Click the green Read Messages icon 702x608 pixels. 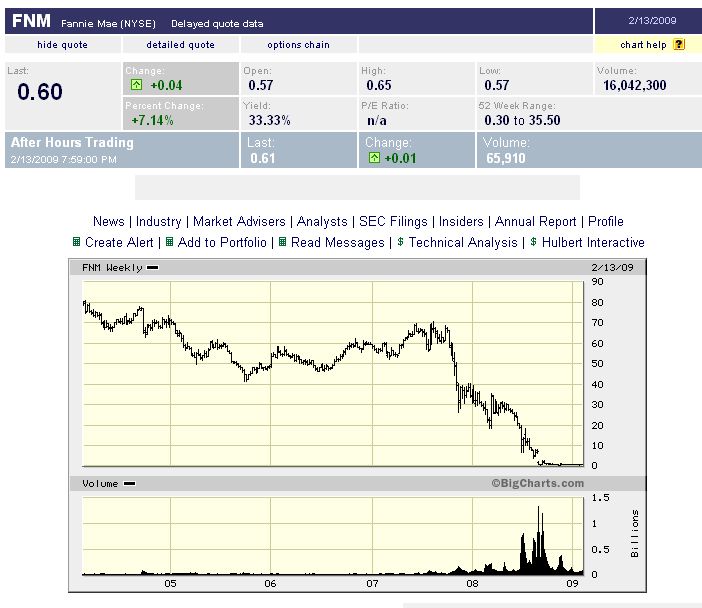pos(283,242)
